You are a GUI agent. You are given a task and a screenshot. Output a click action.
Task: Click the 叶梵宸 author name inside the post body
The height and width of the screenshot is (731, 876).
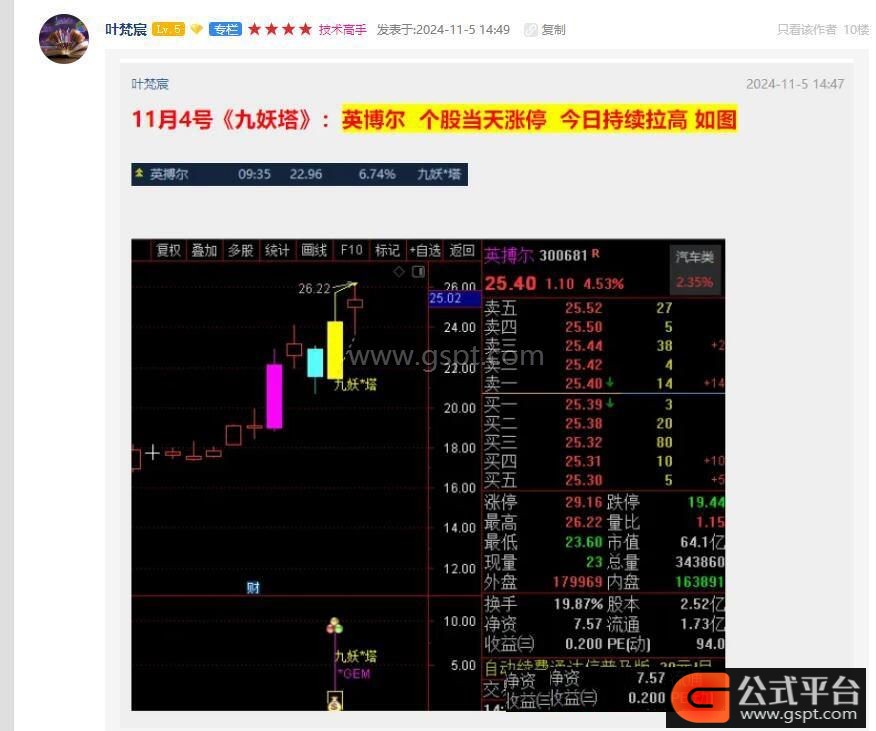coord(150,84)
